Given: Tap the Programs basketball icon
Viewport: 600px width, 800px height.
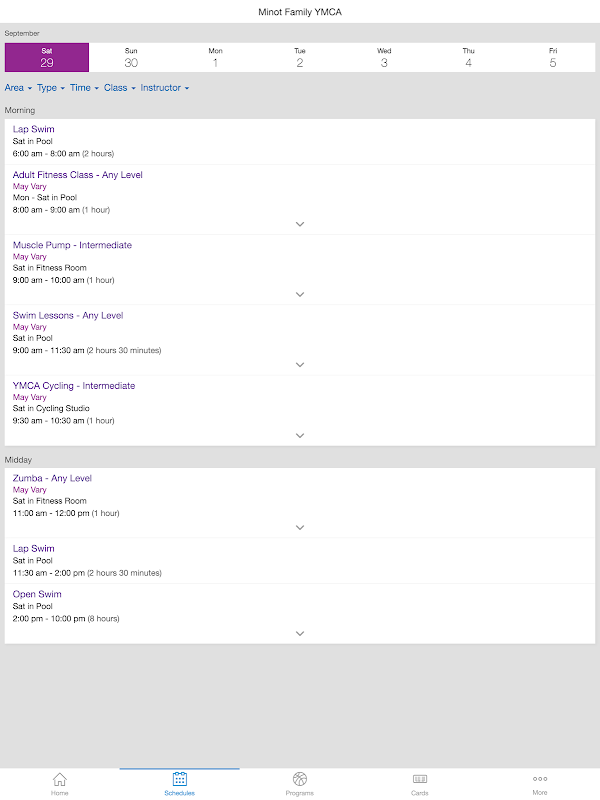Looking at the screenshot, I should [300, 779].
